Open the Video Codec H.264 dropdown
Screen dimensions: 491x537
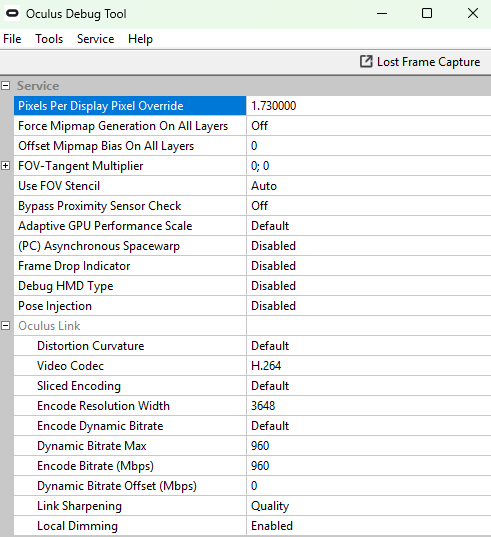(369, 366)
